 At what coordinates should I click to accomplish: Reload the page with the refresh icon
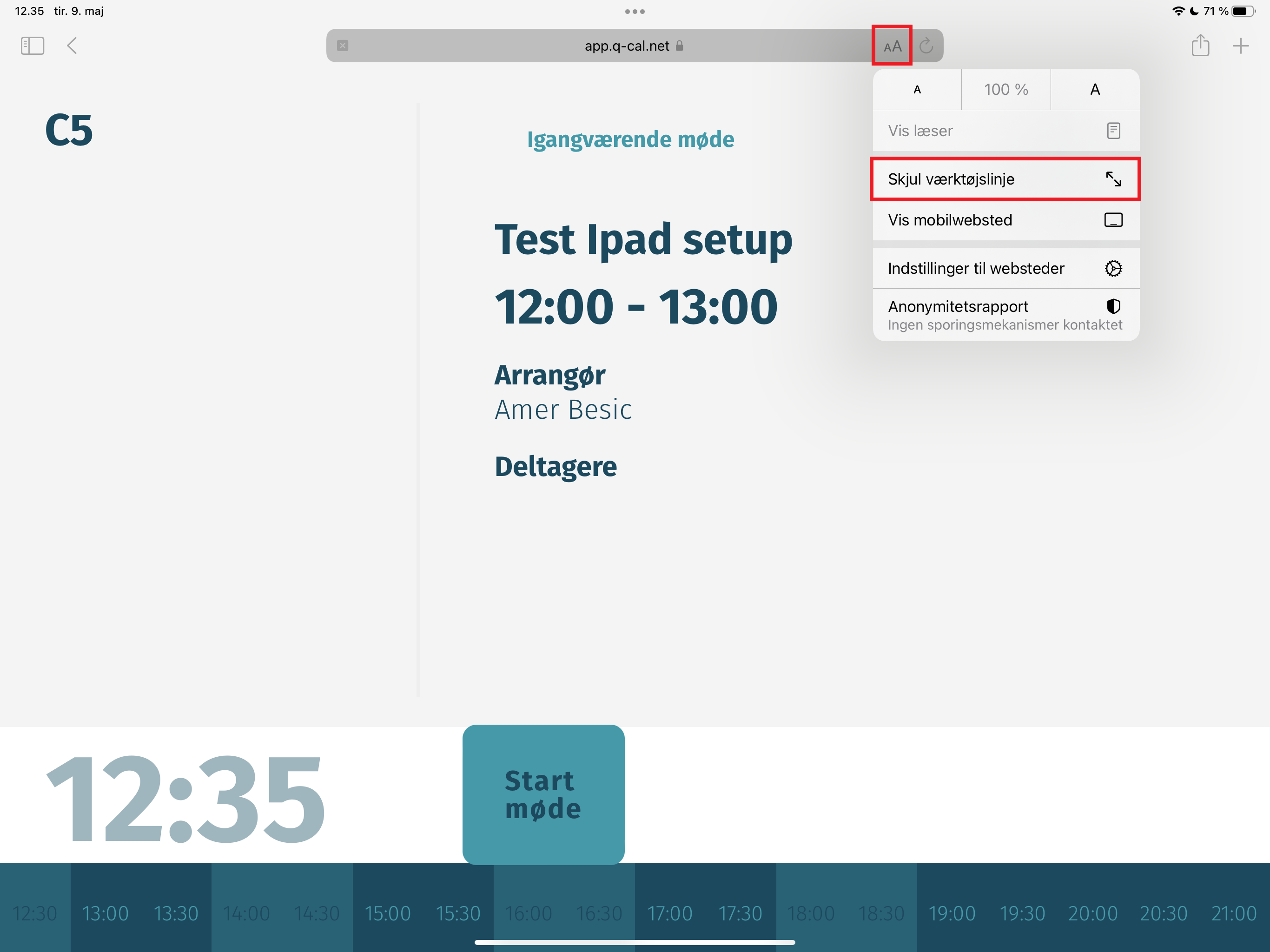pos(926,46)
